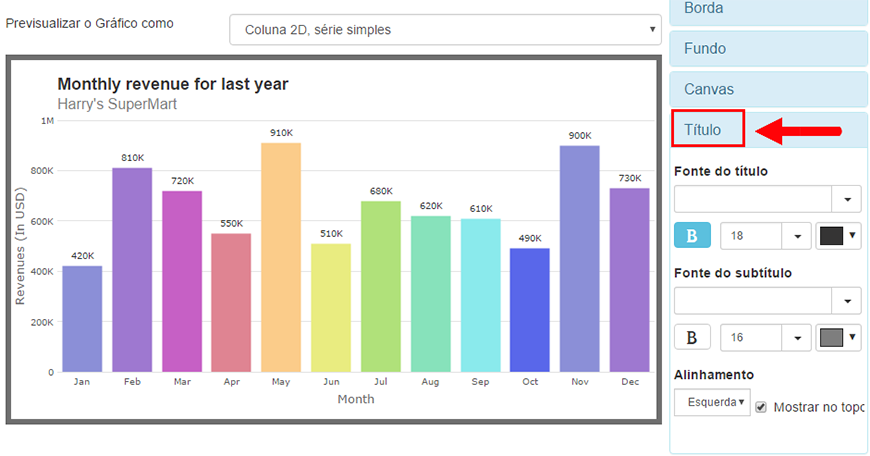The height and width of the screenshot is (456, 870).
Task: Click the Feb bar labeled 810K
Action: click(x=132, y=270)
